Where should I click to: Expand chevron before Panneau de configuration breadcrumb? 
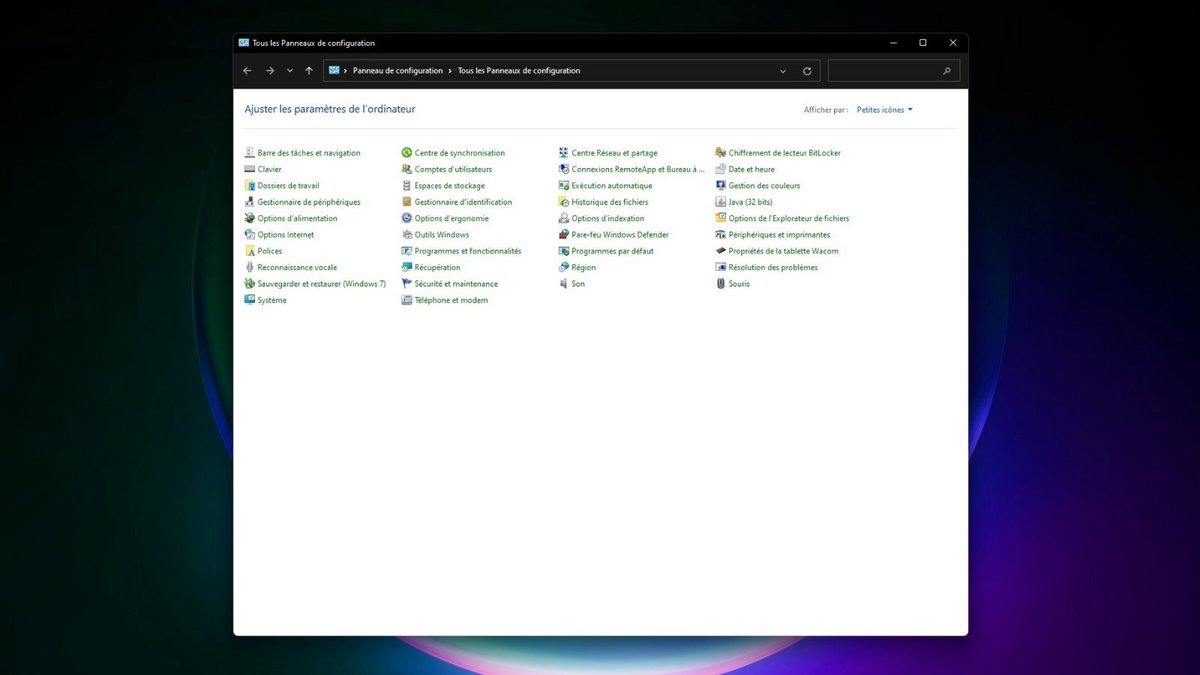point(345,71)
